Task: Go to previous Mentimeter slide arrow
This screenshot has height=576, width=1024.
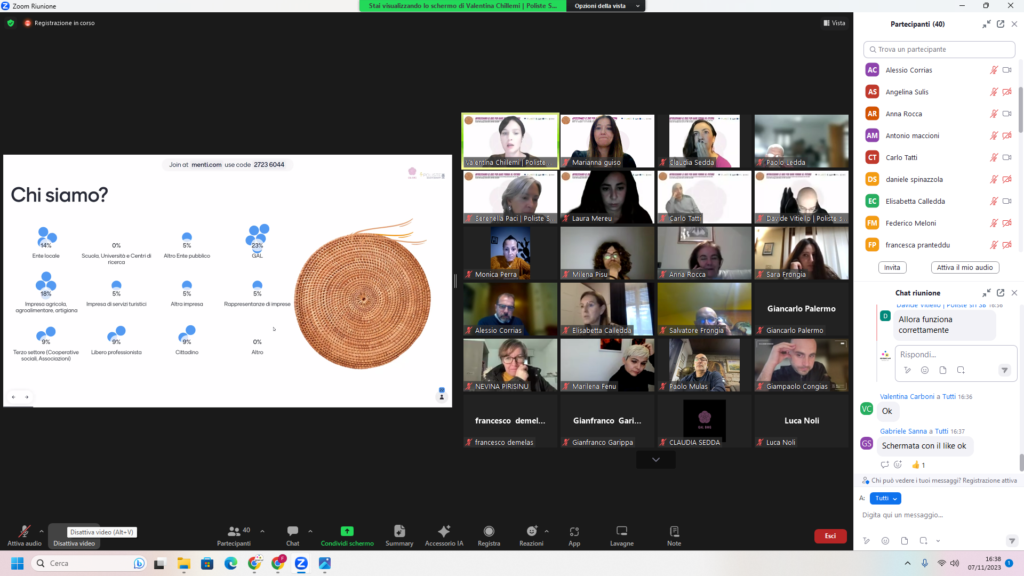Action: pyautogui.click(x=14, y=397)
